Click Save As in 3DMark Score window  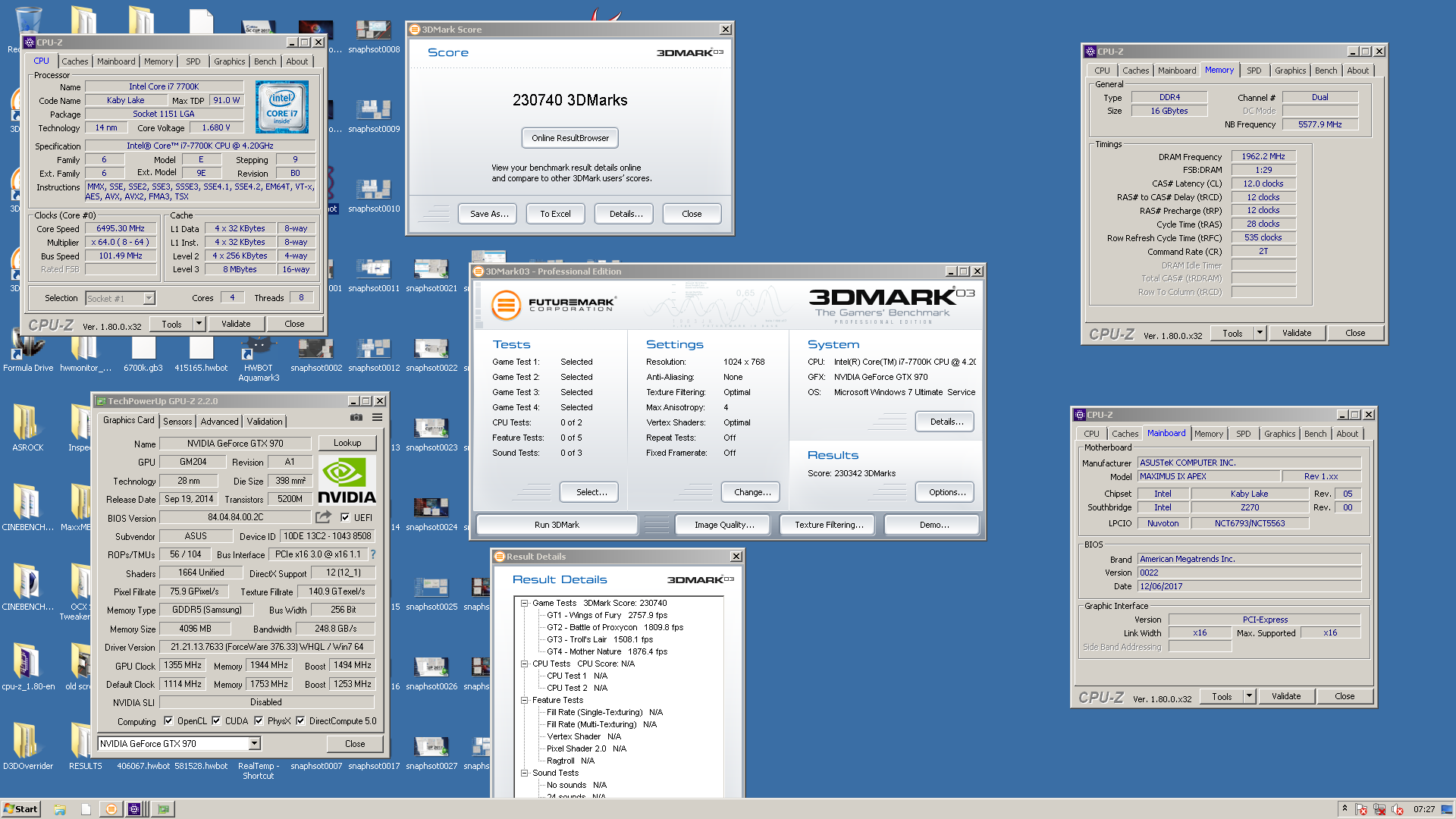tap(488, 214)
